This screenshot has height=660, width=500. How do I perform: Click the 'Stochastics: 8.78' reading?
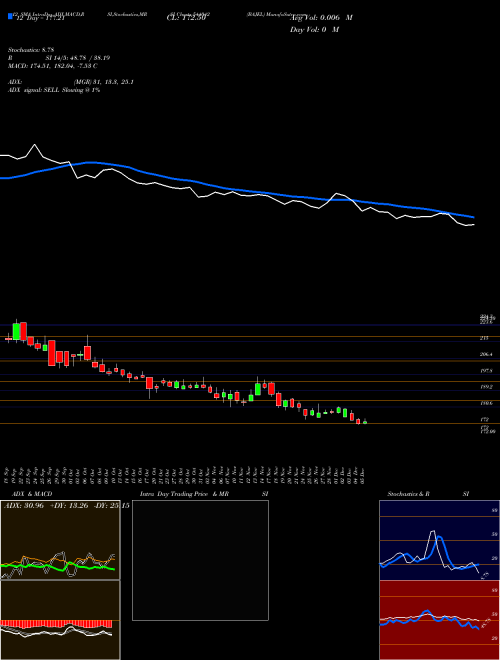tap(33, 50)
